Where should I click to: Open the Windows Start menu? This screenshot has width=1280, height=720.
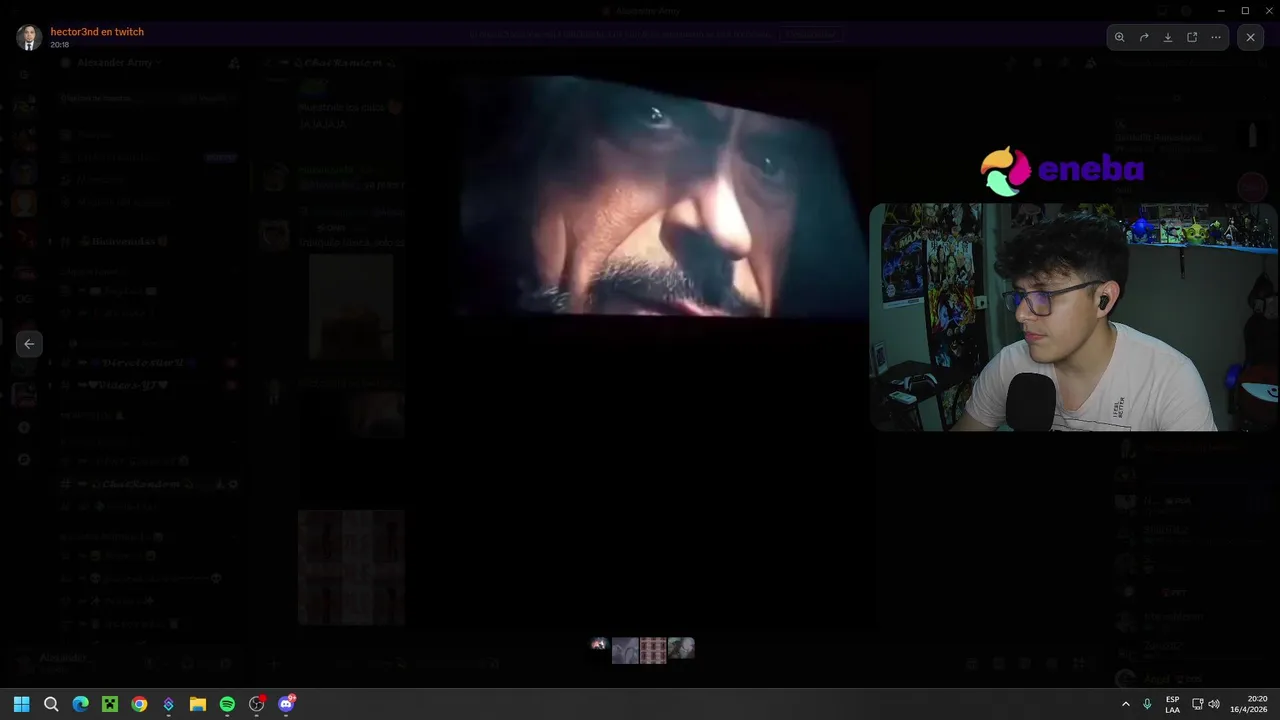[x=22, y=704]
